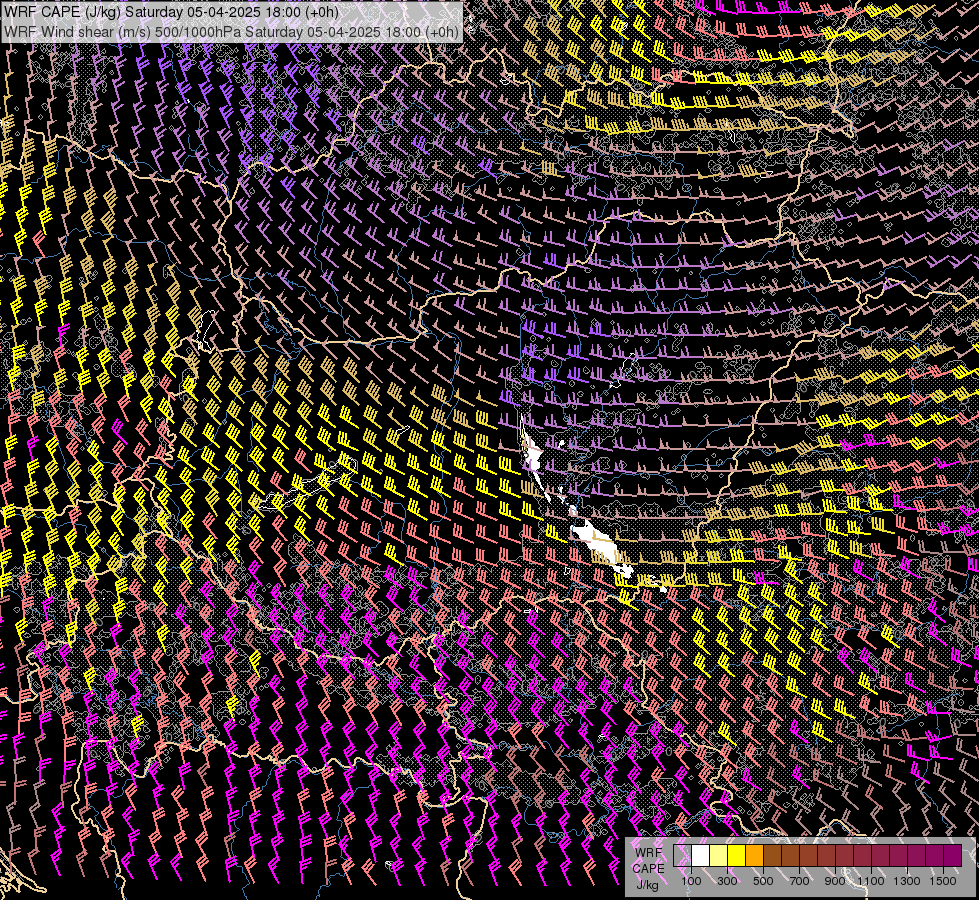Click the legend value 700

tap(799, 881)
